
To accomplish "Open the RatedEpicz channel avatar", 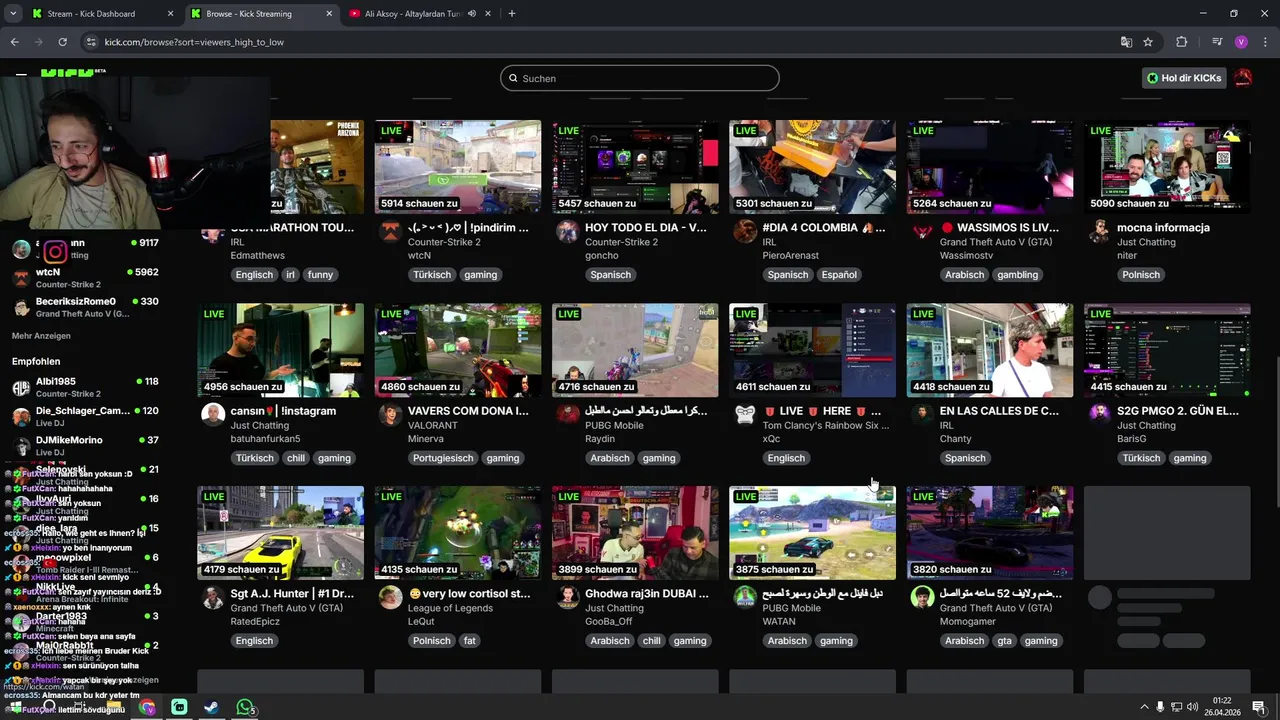I will [213, 598].
